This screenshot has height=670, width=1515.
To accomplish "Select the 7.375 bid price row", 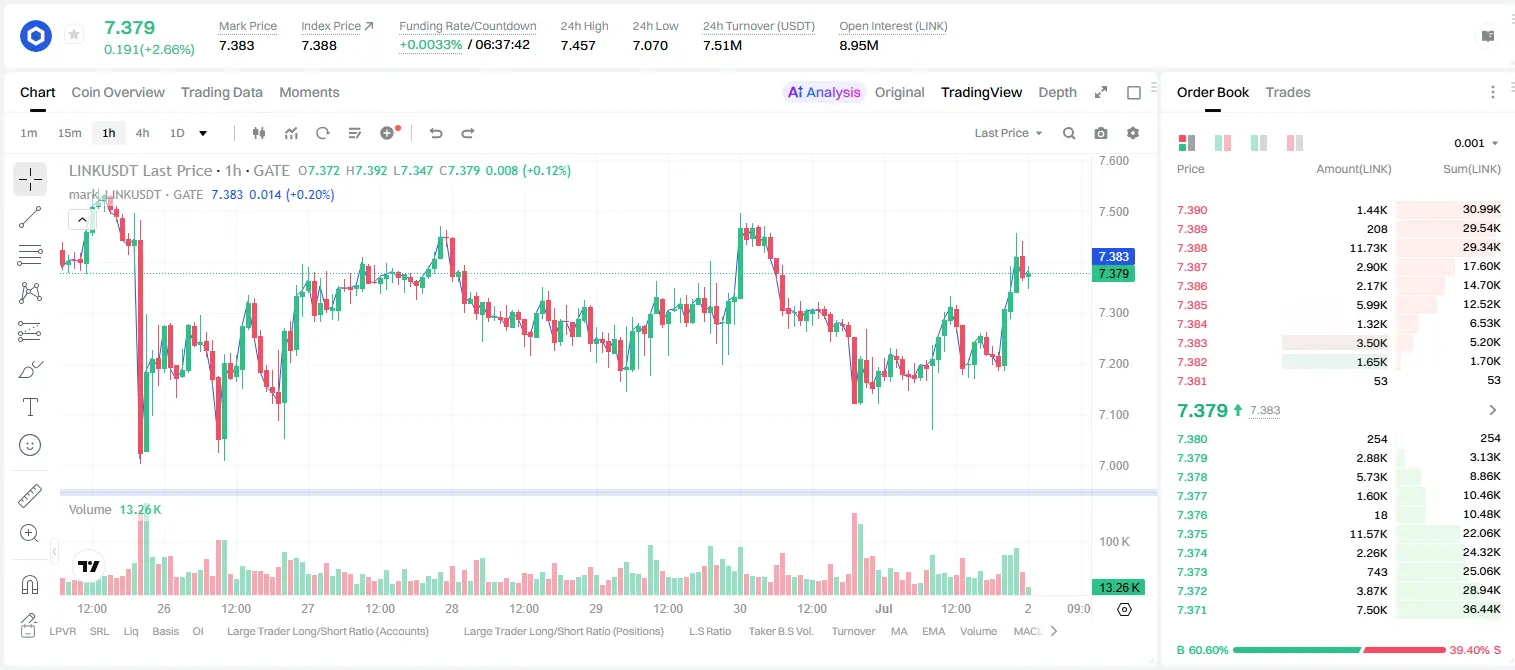I will coord(1338,534).
